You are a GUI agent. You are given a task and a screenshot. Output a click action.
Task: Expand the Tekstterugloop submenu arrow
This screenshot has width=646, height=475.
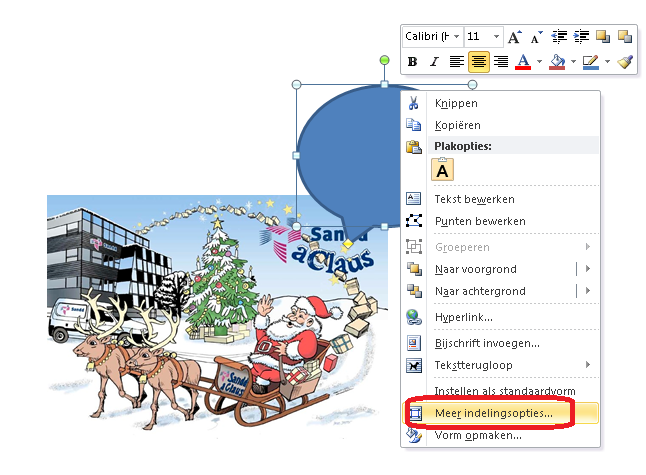point(588,365)
